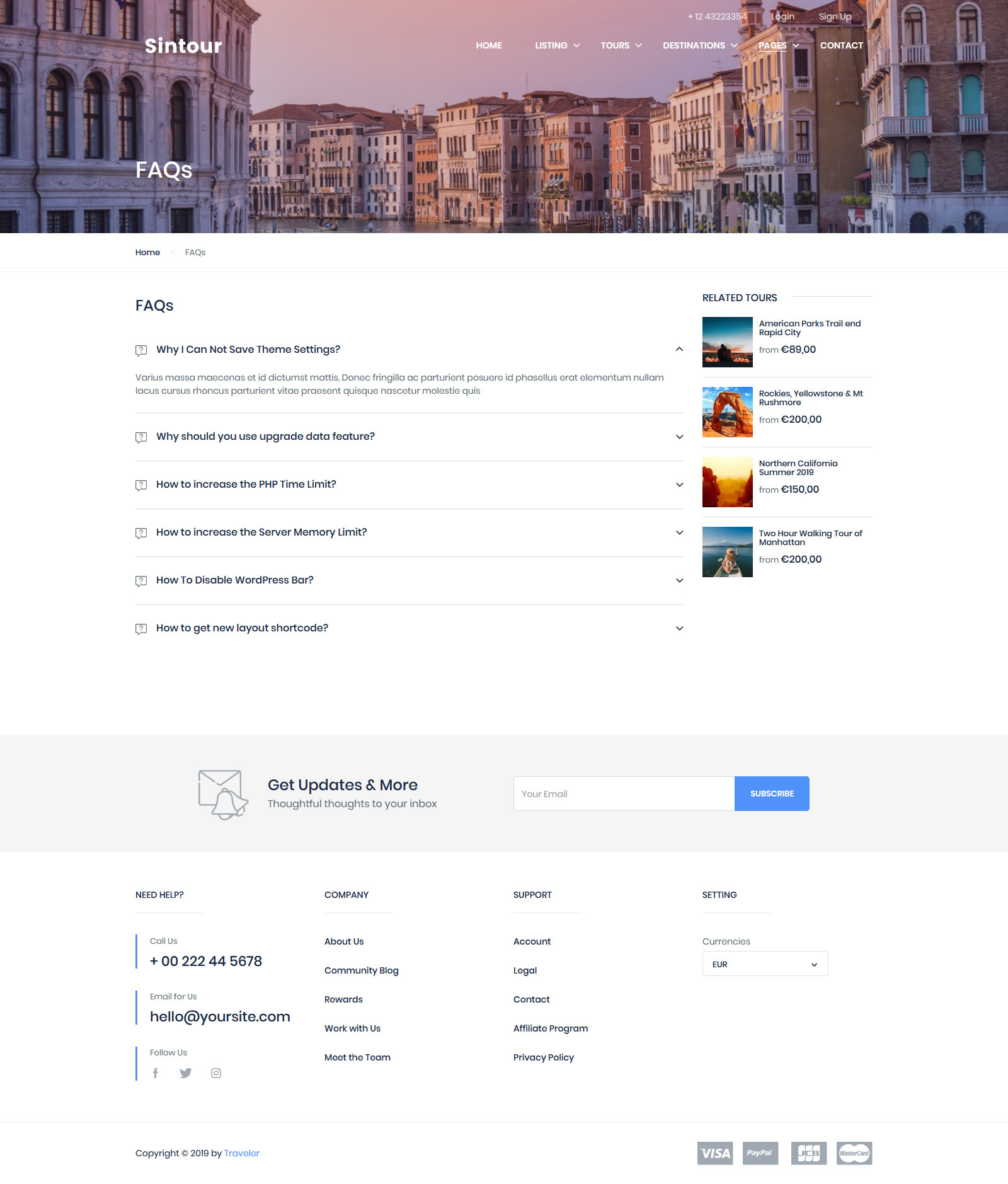This screenshot has width=1008, height=1184.
Task: Click question icon beside layout shortcode FAQ
Action: [141, 629]
